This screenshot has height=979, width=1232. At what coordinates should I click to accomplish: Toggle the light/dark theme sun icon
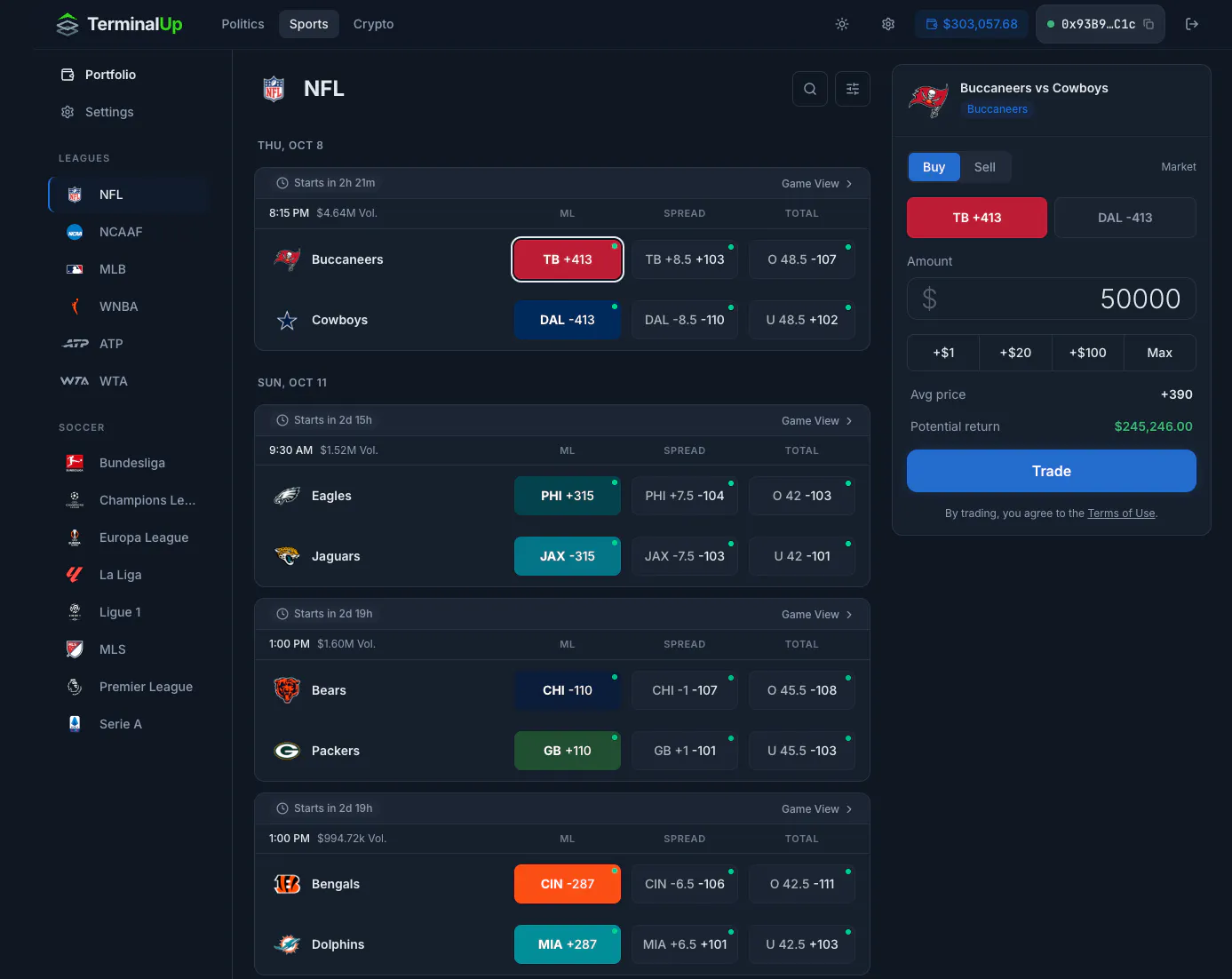click(x=842, y=24)
